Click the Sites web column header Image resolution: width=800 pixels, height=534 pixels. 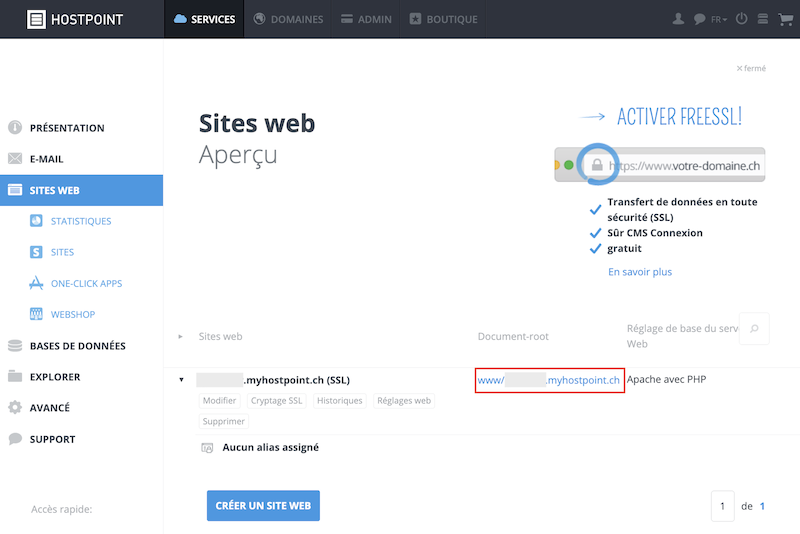(220, 337)
